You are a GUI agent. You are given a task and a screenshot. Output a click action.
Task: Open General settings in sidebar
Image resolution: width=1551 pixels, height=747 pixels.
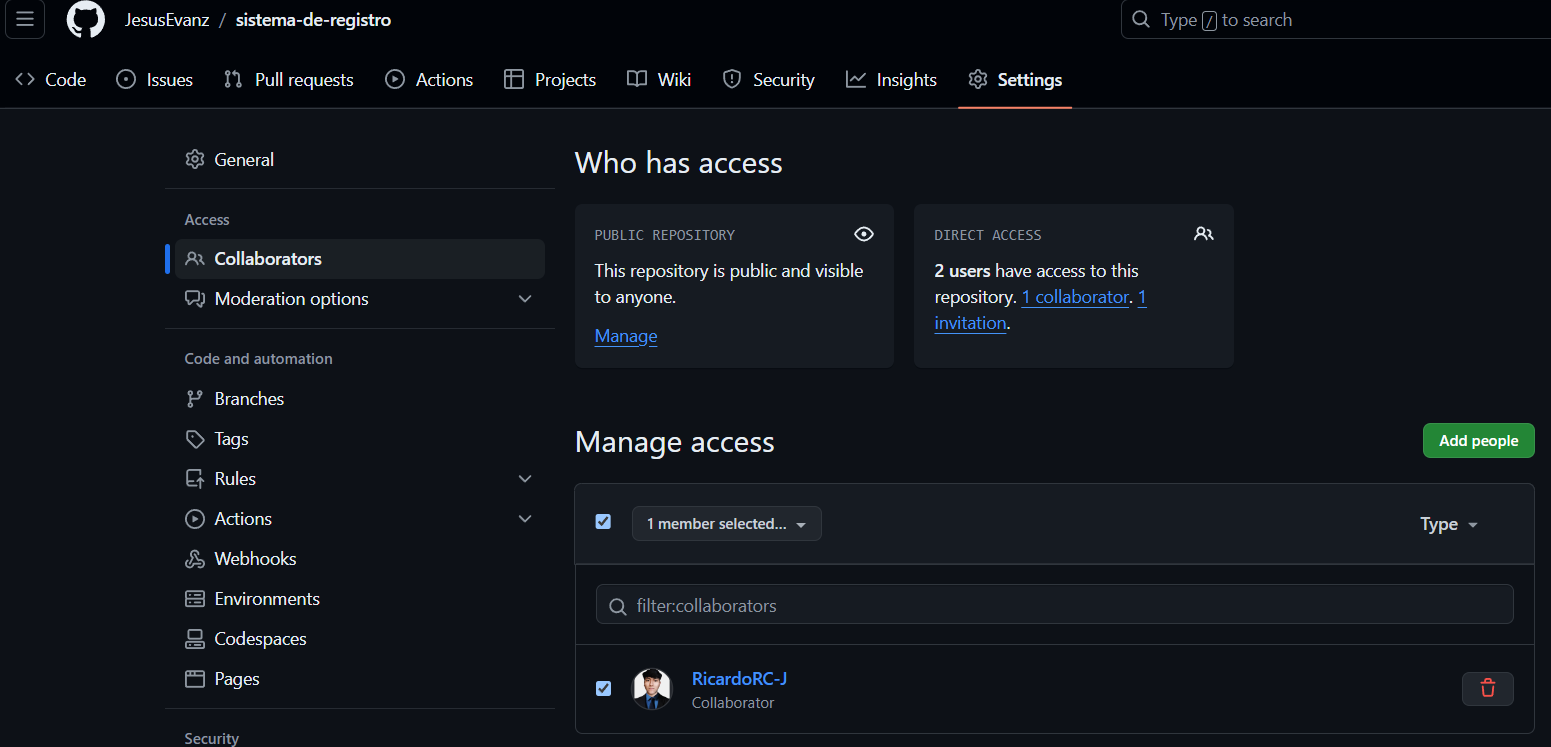[360, 160]
